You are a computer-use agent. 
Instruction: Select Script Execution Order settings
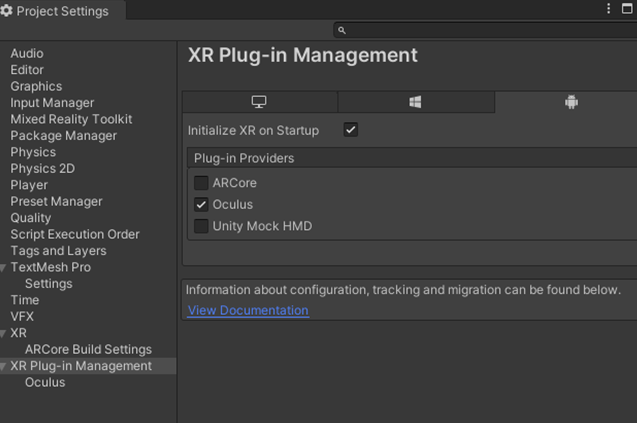[75, 234]
